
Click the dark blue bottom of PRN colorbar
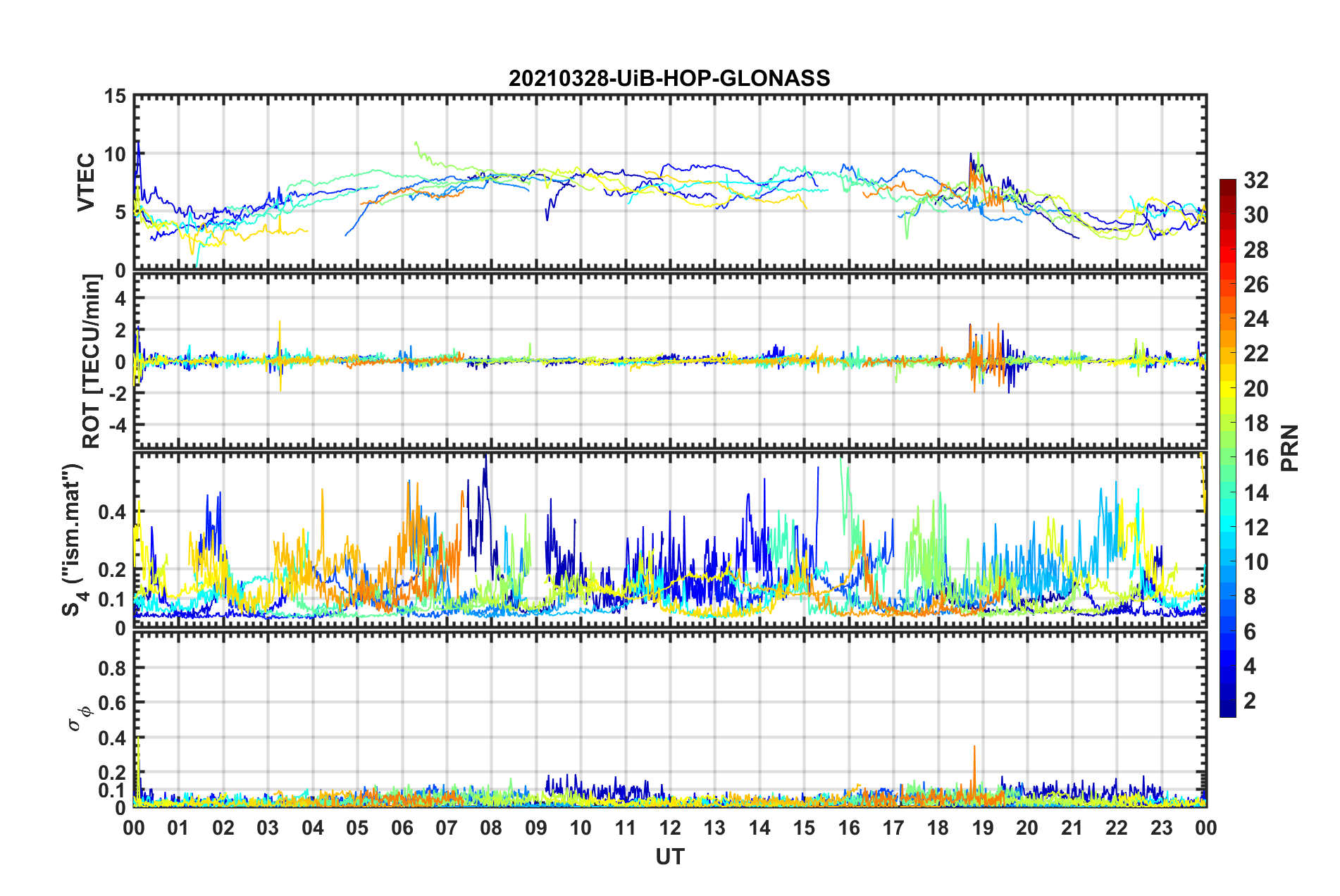(1227, 710)
